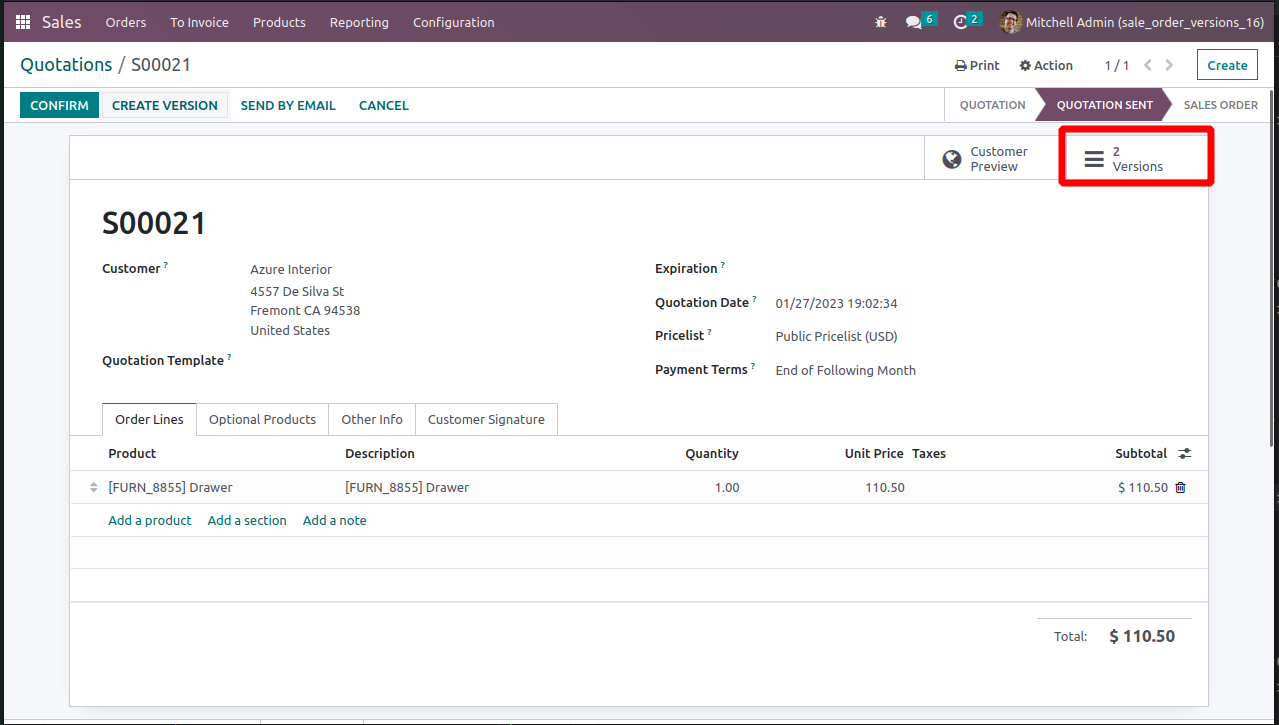Image resolution: width=1279 pixels, height=725 pixels.
Task: Open the Reporting menu
Action: tap(359, 22)
